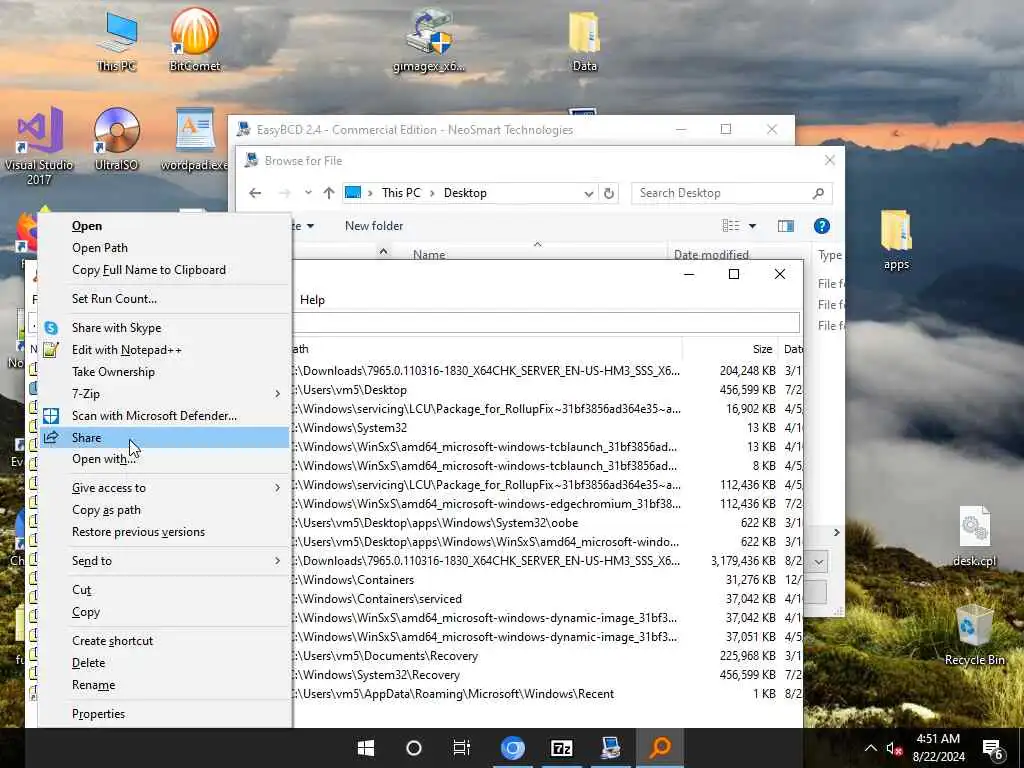Go up one folder level in Browse dialog
The height and width of the screenshot is (768, 1024).
328,193
